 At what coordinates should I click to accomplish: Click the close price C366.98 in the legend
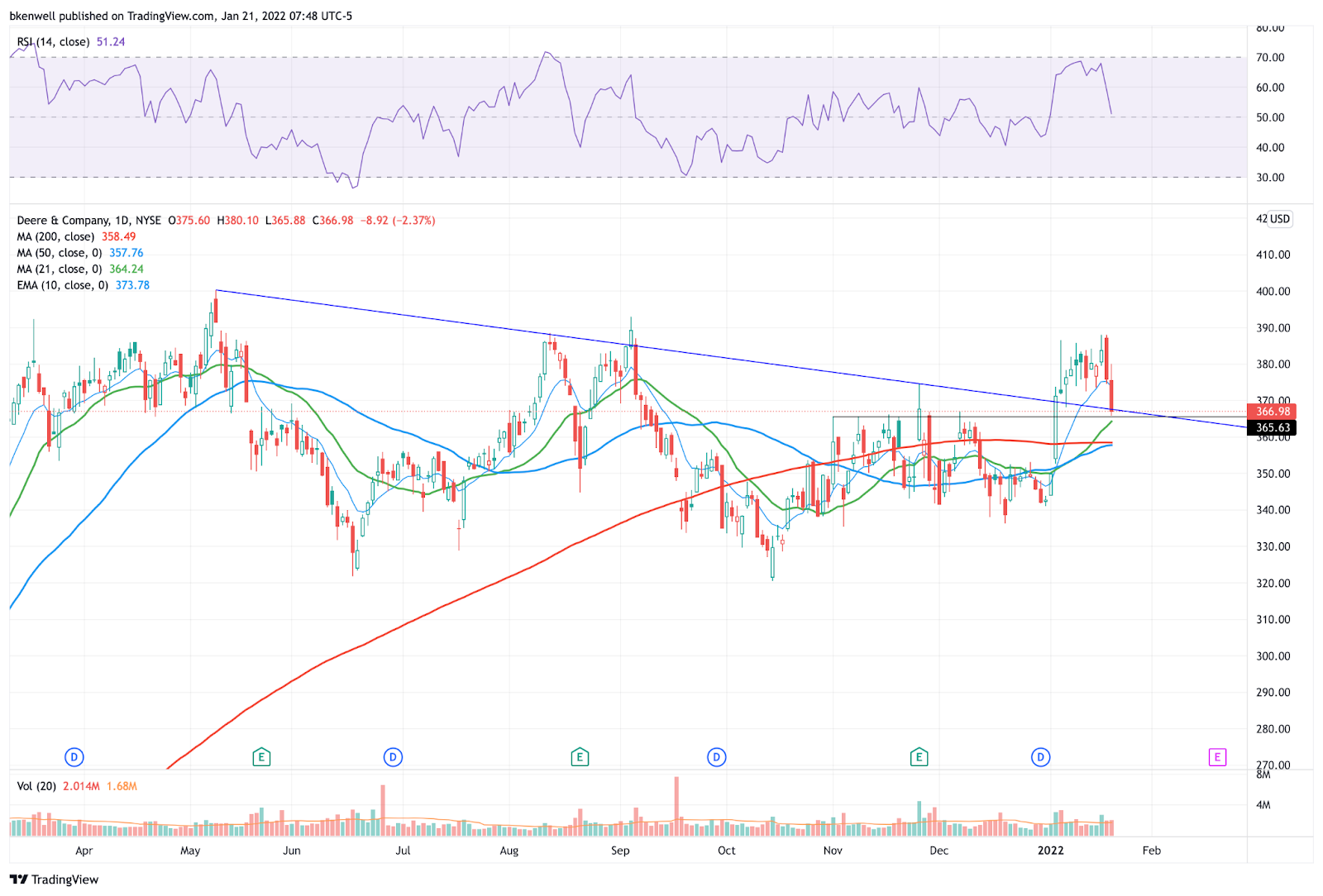pos(332,221)
